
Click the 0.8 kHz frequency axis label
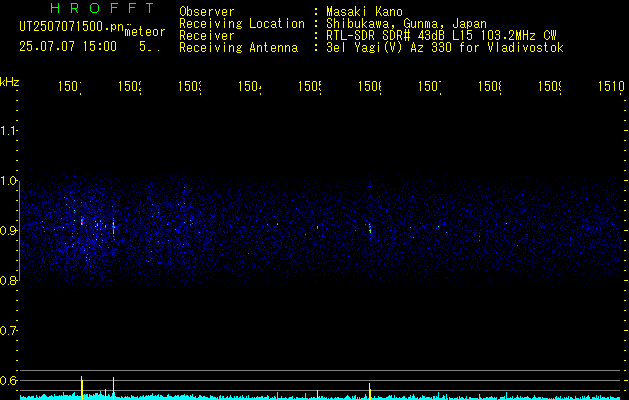(8, 280)
